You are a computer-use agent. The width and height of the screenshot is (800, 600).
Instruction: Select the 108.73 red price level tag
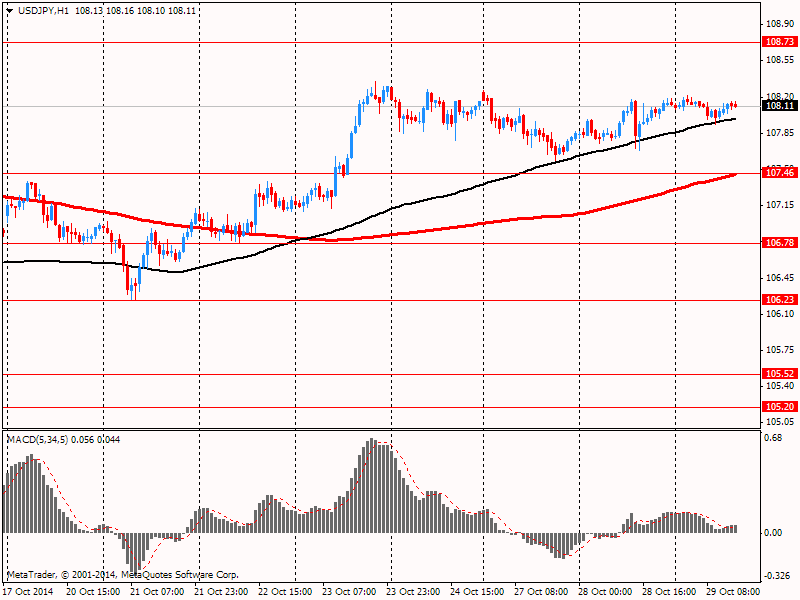[779, 42]
